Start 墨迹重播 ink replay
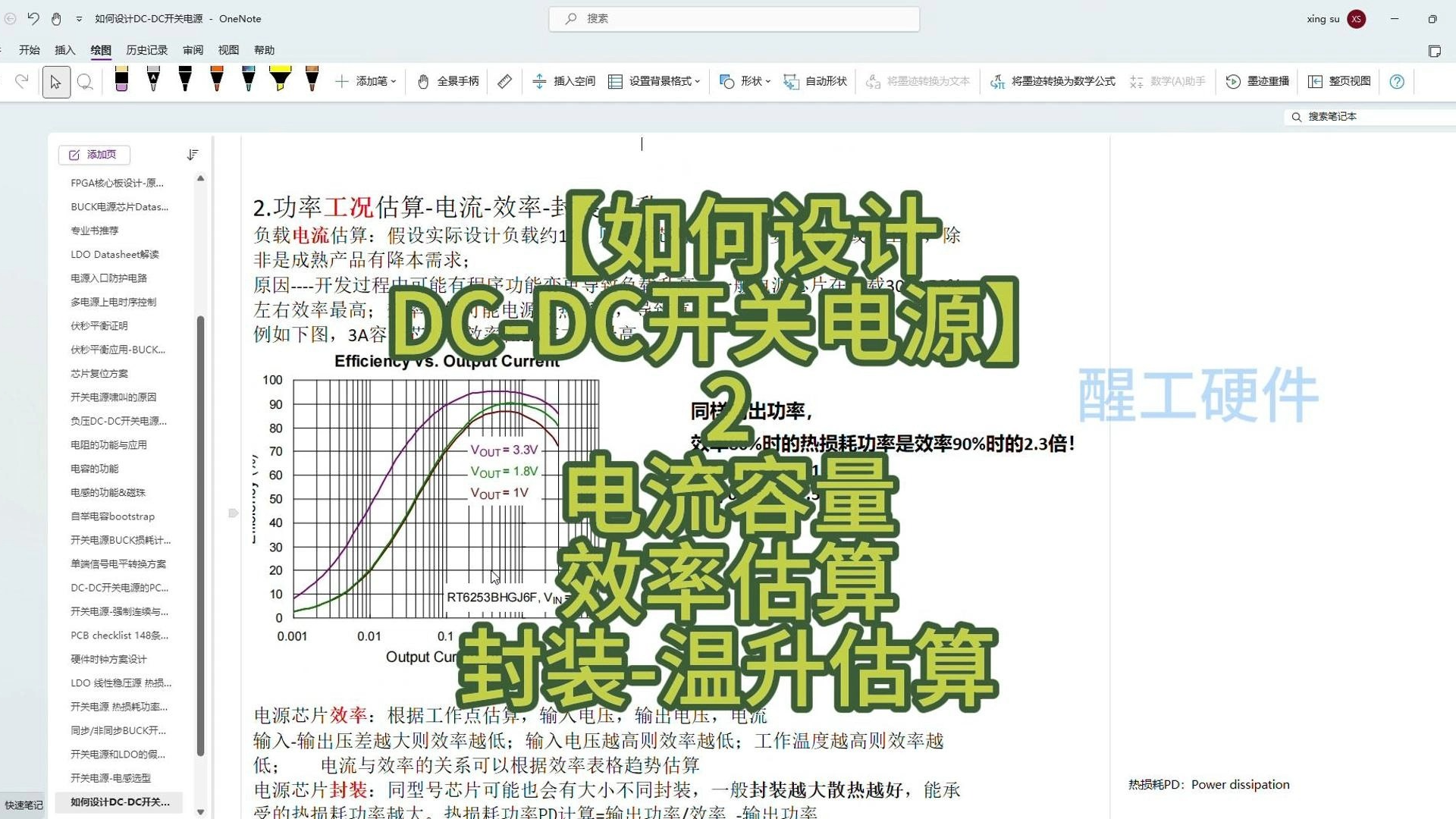This screenshot has height=819, width=1456. 1257,81
